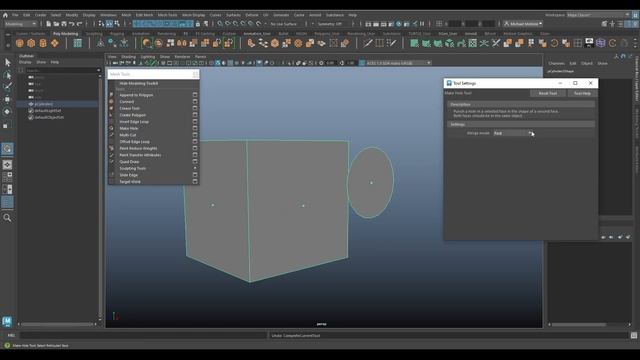Click the polygon cube icon on the shelf
Screen dimensions: 640x360
[x=31, y=43]
